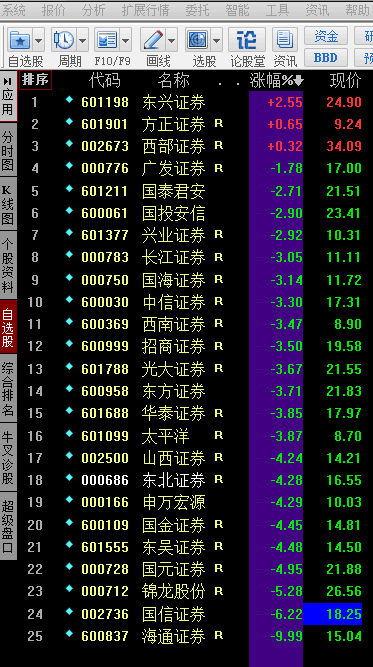Switch to the 综合排名 side tab

coord(8,389)
